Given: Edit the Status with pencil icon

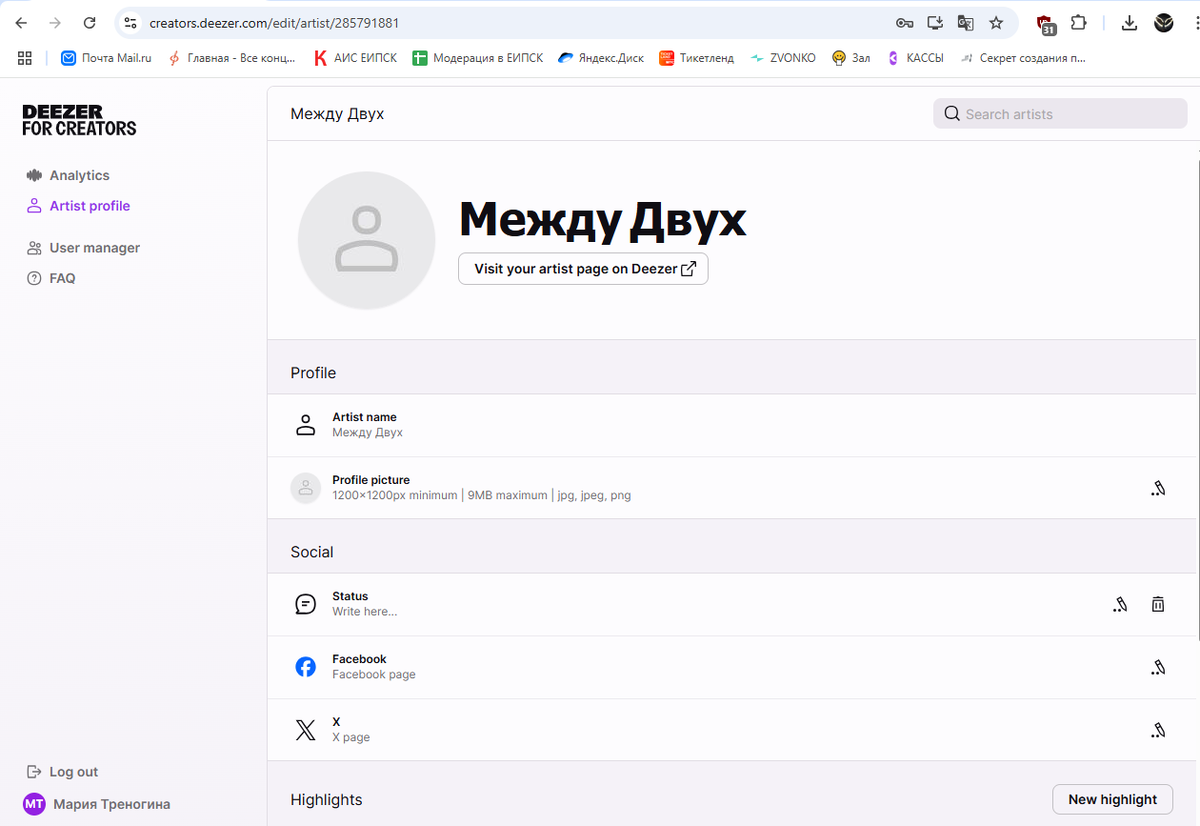Looking at the screenshot, I should pyautogui.click(x=1120, y=604).
